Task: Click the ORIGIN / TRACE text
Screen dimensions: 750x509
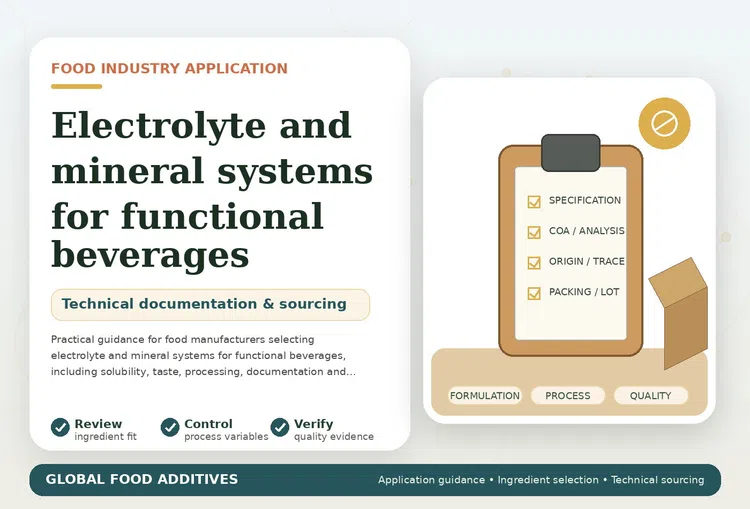Action: [x=586, y=262]
